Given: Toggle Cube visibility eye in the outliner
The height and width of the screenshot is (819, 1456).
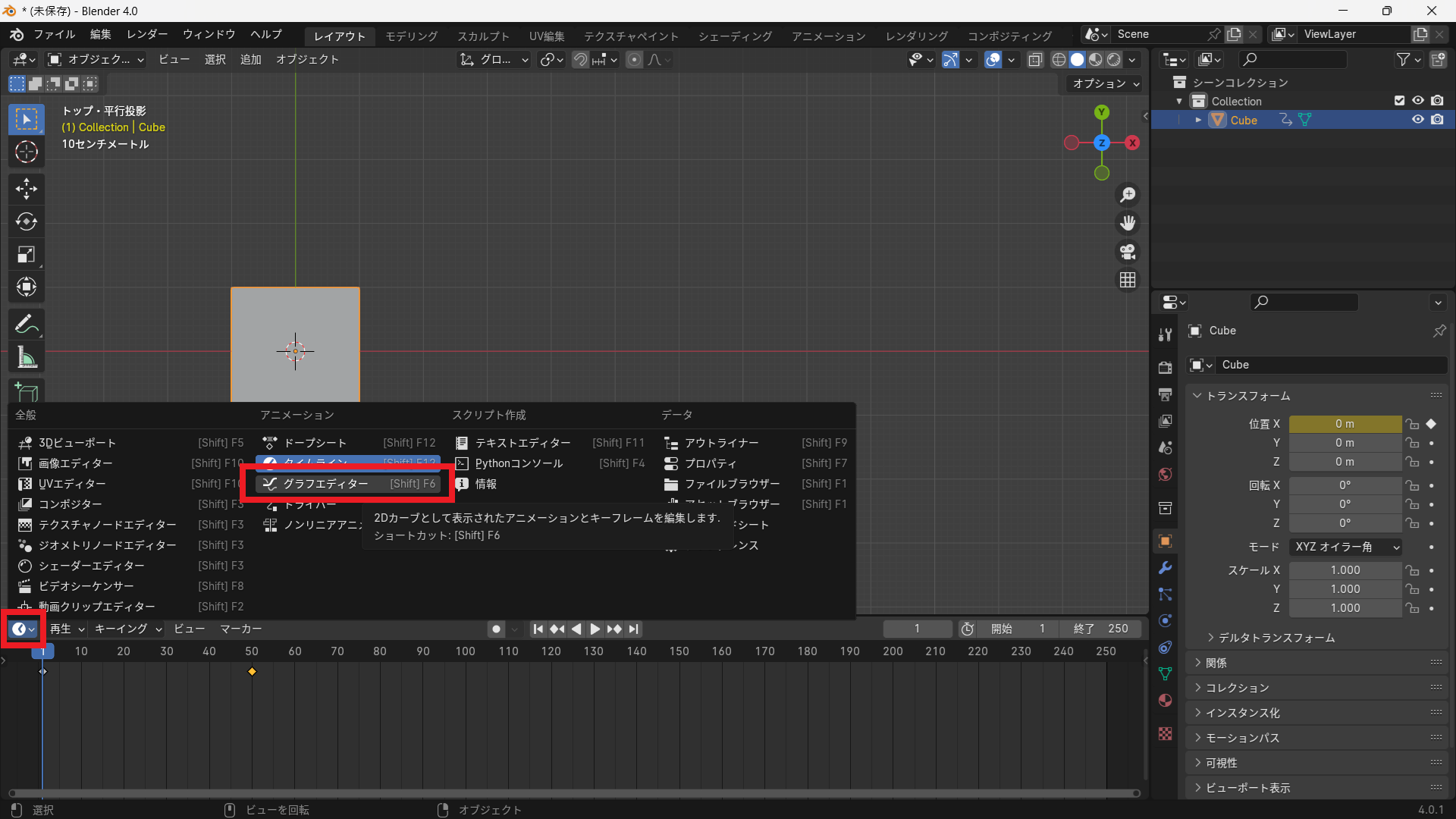Looking at the screenshot, I should coord(1417,120).
